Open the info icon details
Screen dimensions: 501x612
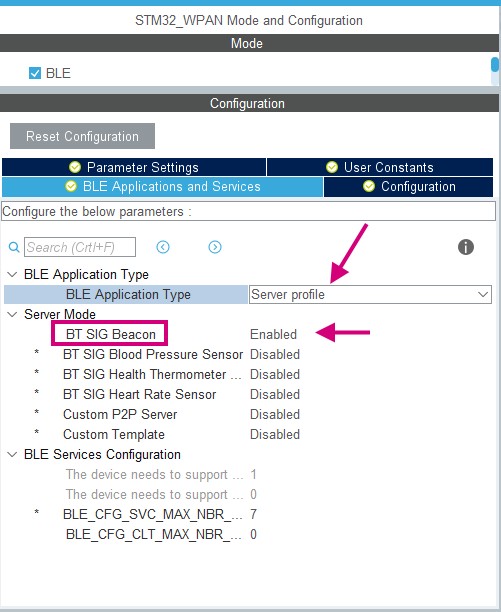(x=465, y=247)
